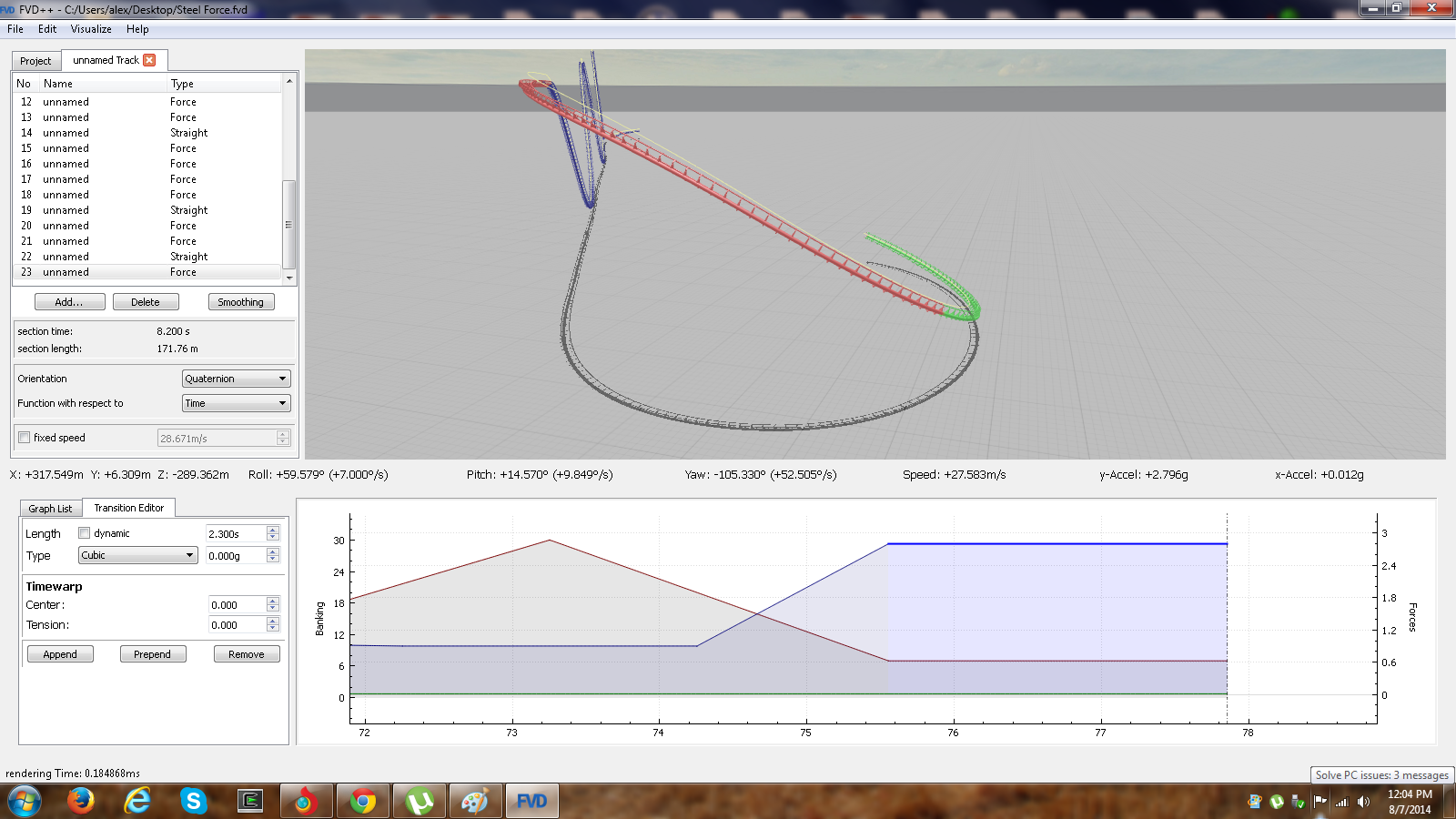Enable the fixed speed checkbox
This screenshot has height=819, width=1456.
(25, 438)
